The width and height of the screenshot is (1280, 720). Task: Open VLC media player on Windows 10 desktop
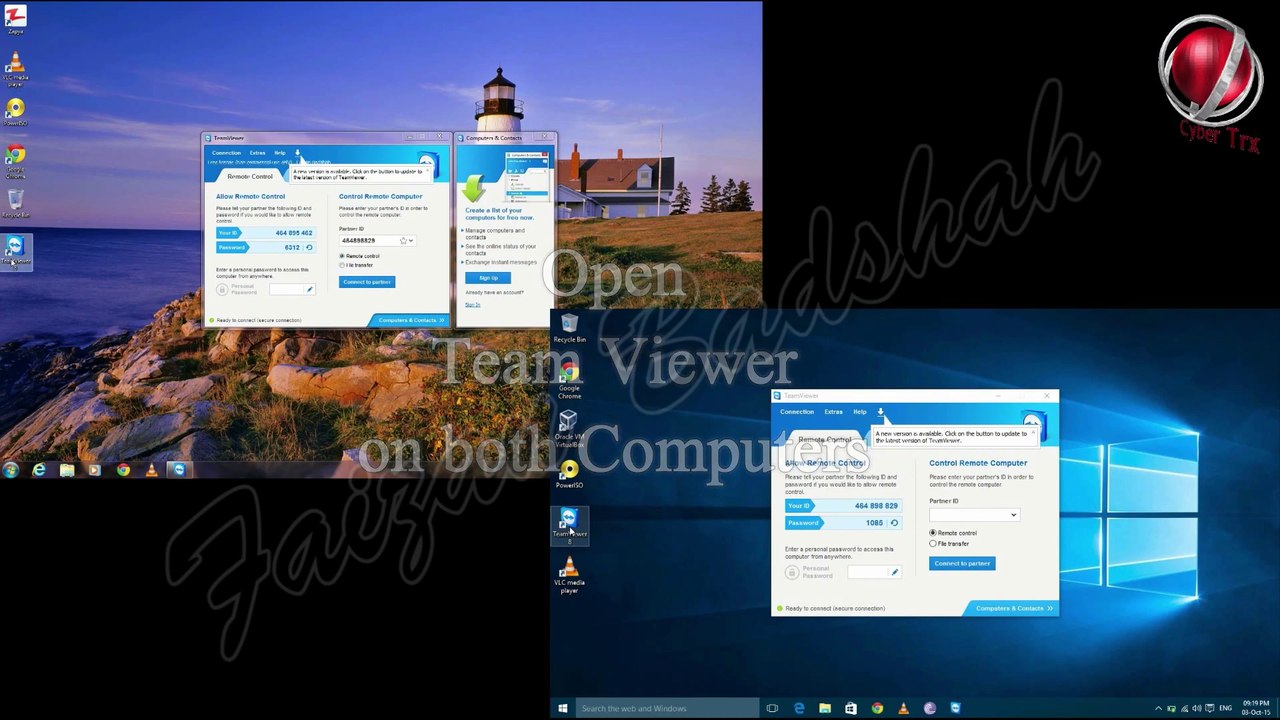pos(569,574)
